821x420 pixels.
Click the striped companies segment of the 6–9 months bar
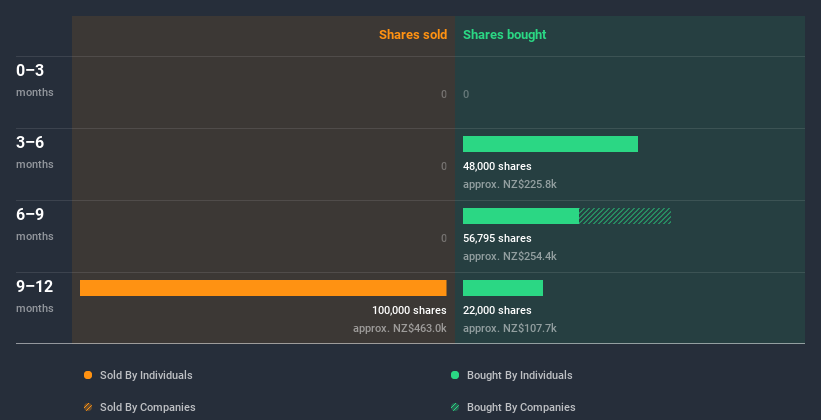pyautogui.click(x=625, y=216)
